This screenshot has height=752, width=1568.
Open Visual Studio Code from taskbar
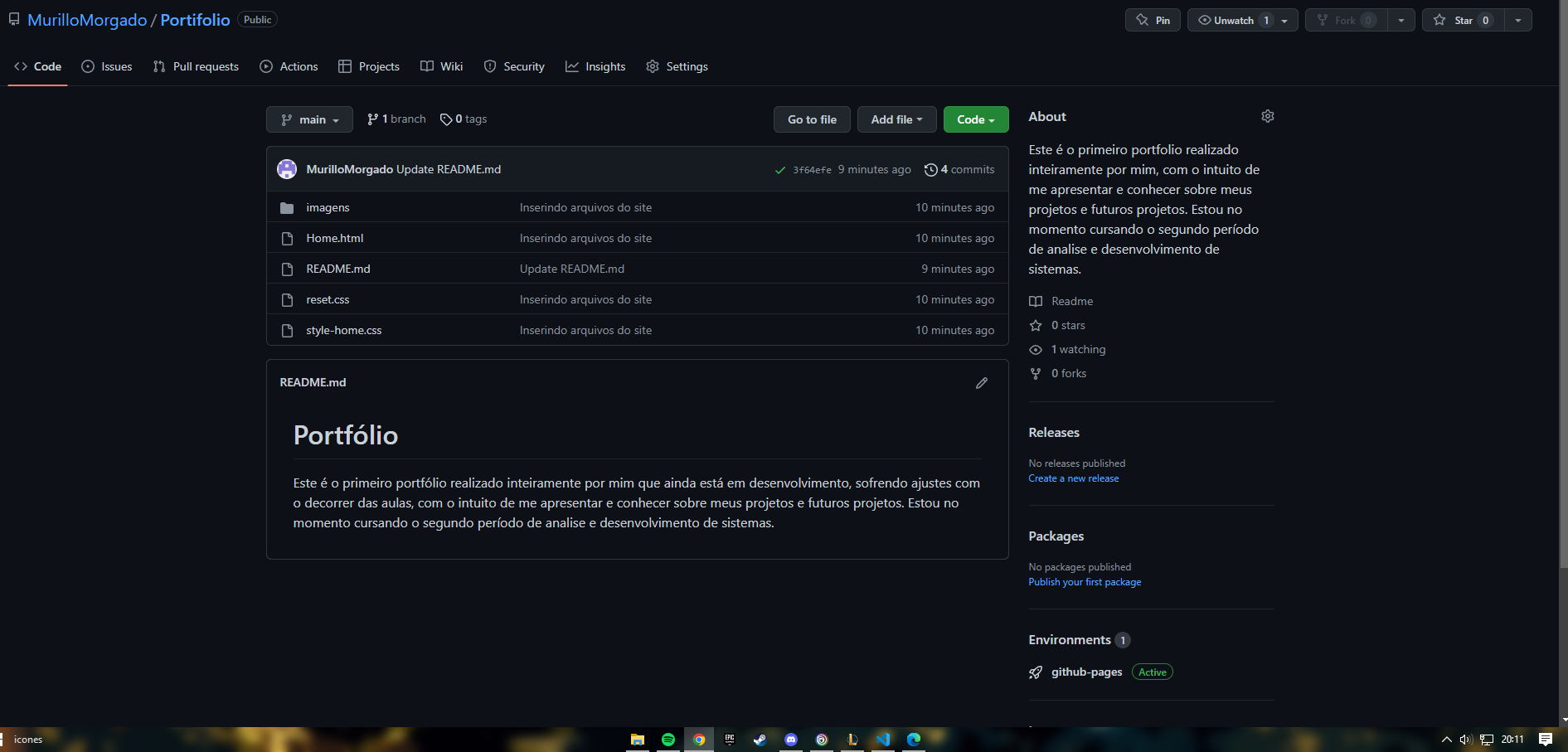883,740
